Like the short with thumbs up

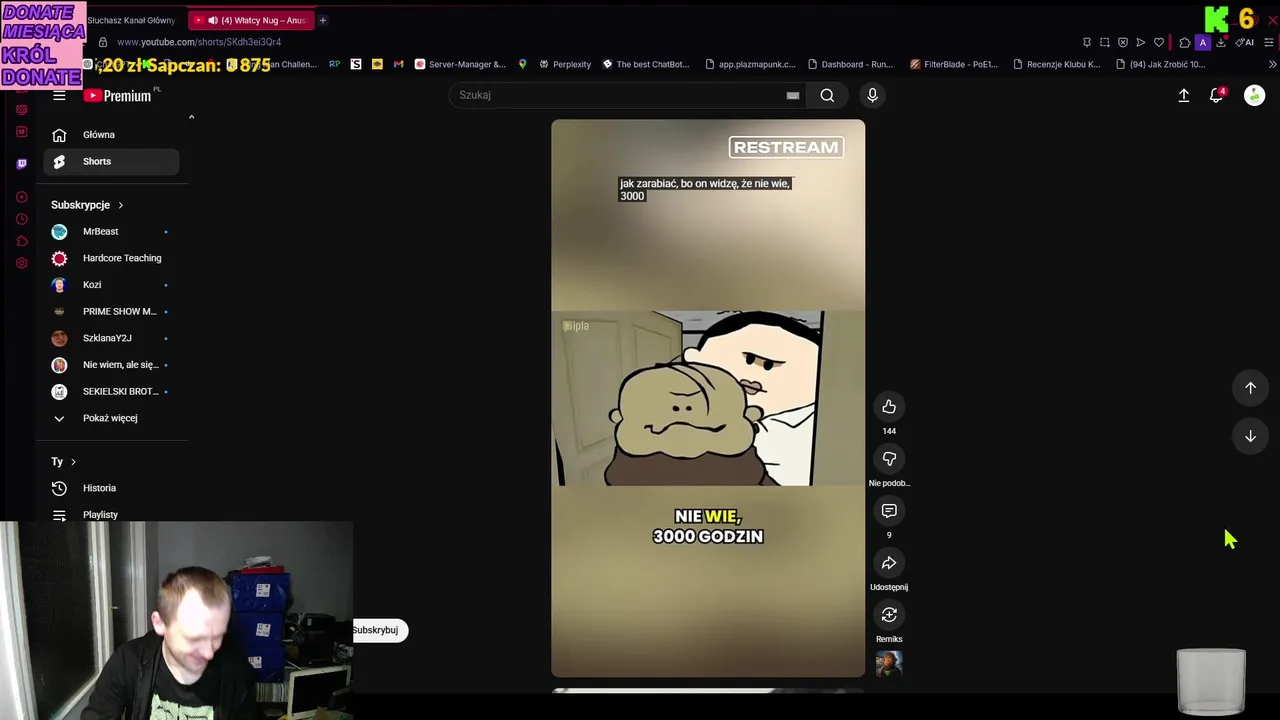pos(889,407)
